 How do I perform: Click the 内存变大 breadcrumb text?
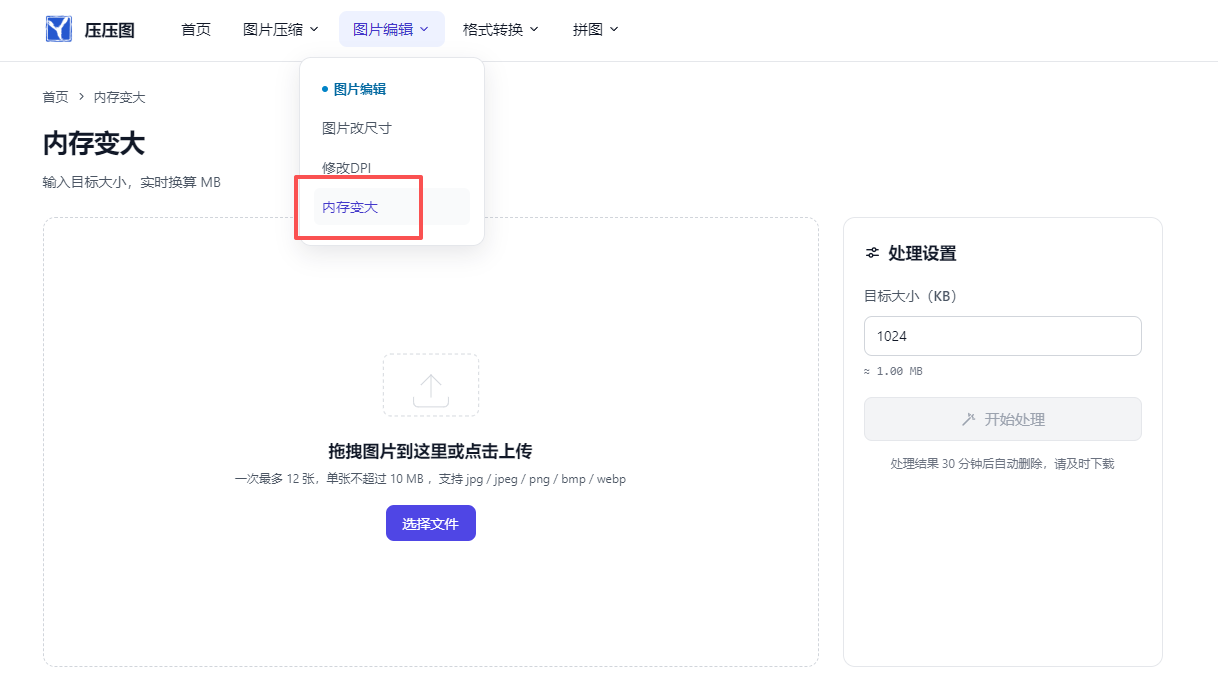(119, 97)
